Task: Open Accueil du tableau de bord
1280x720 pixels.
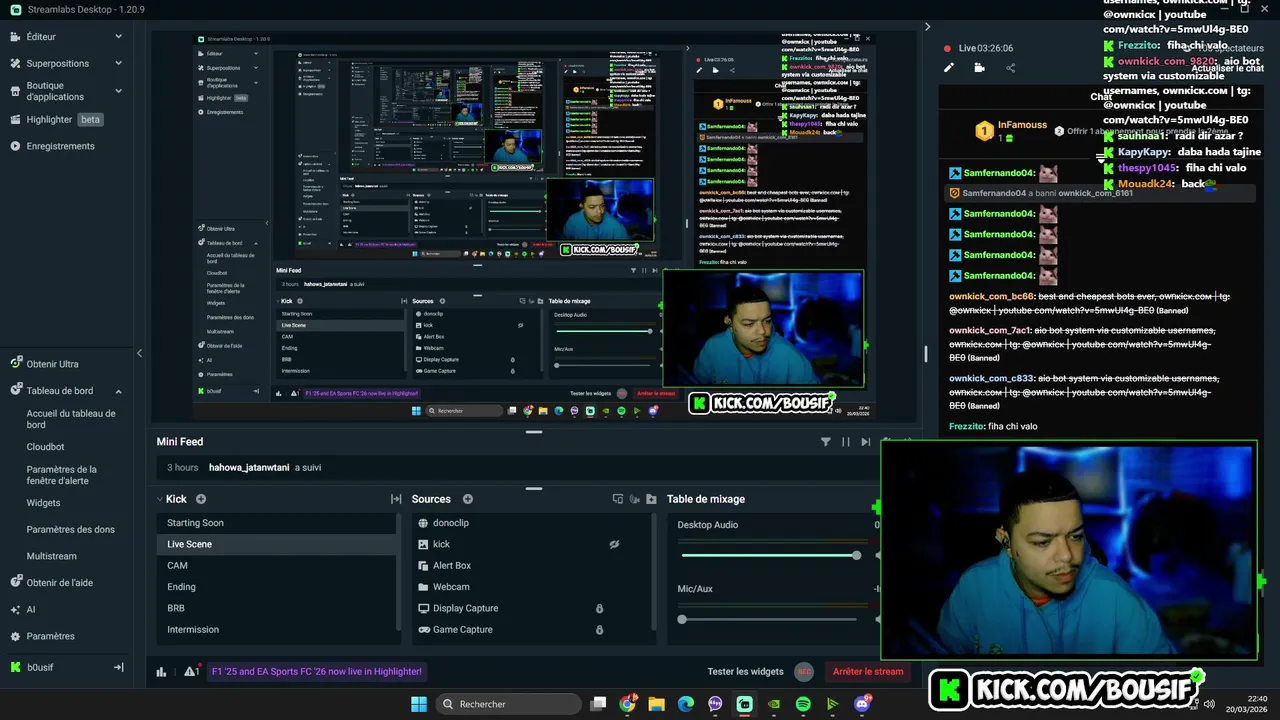Action: pos(71,419)
